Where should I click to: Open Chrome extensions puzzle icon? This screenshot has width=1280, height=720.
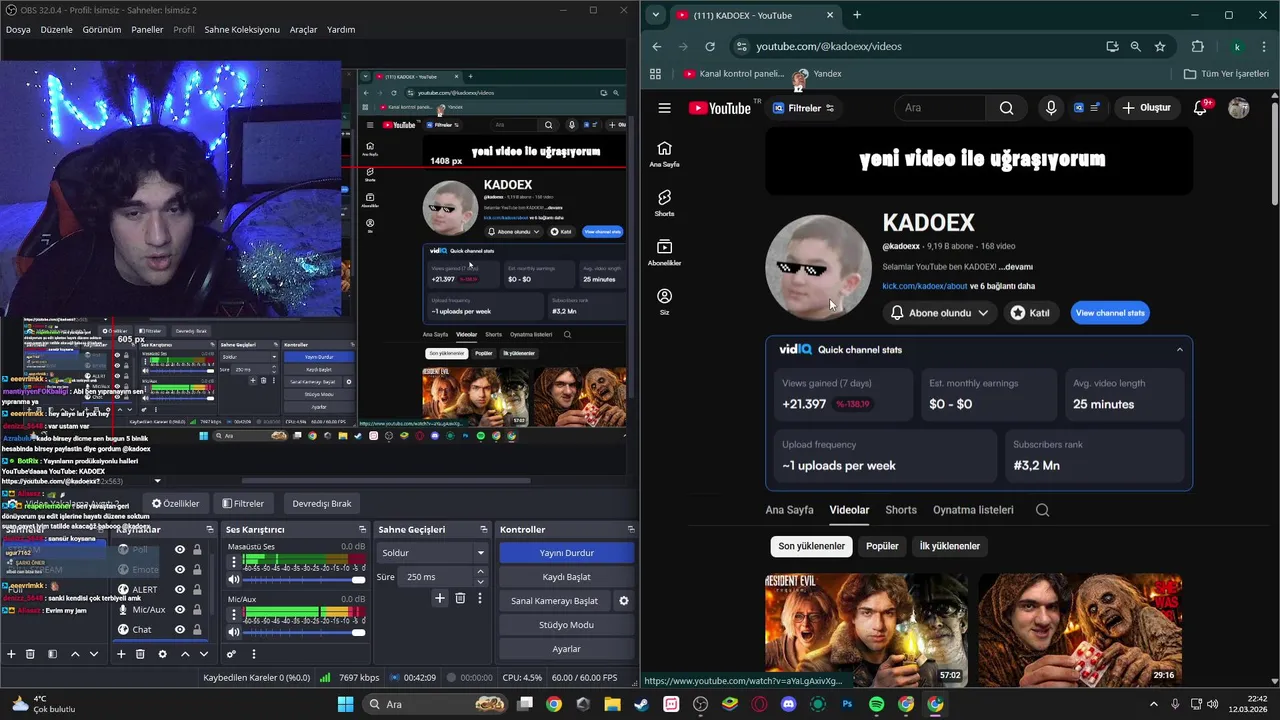1197,46
